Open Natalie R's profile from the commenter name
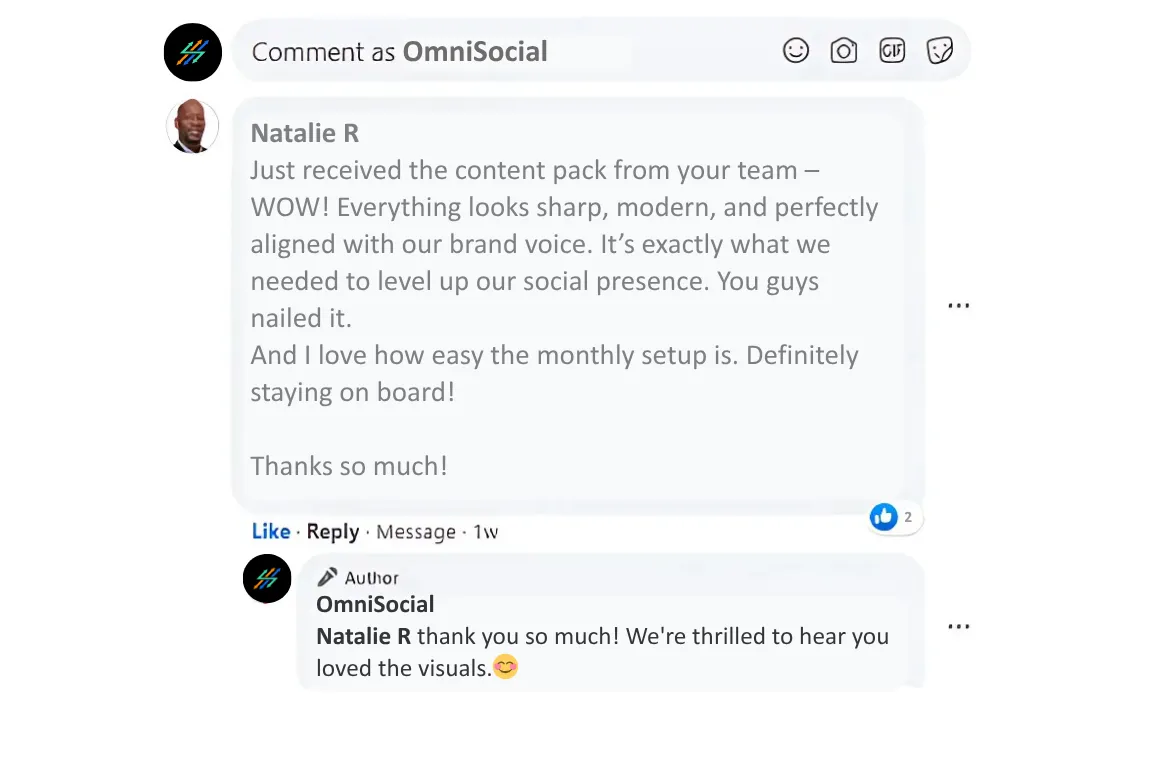 pyautogui.click(x=304, y=133)
